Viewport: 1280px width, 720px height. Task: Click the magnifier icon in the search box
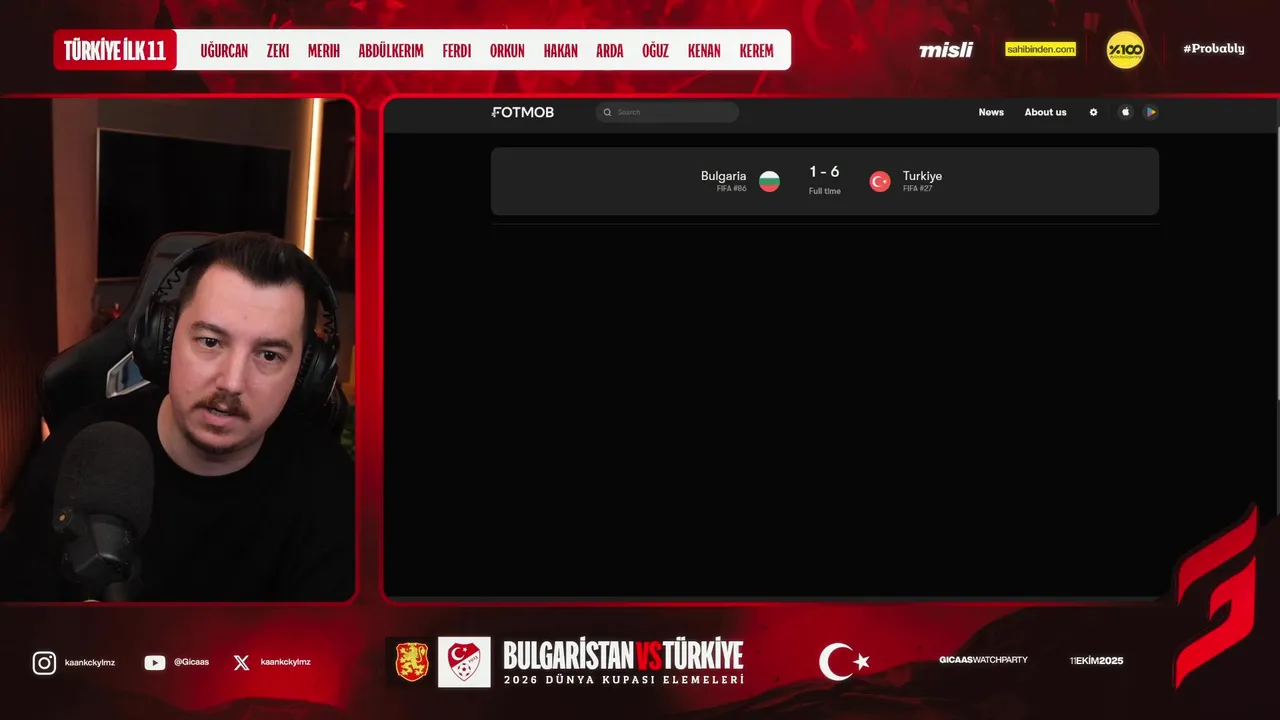[607, 112]
